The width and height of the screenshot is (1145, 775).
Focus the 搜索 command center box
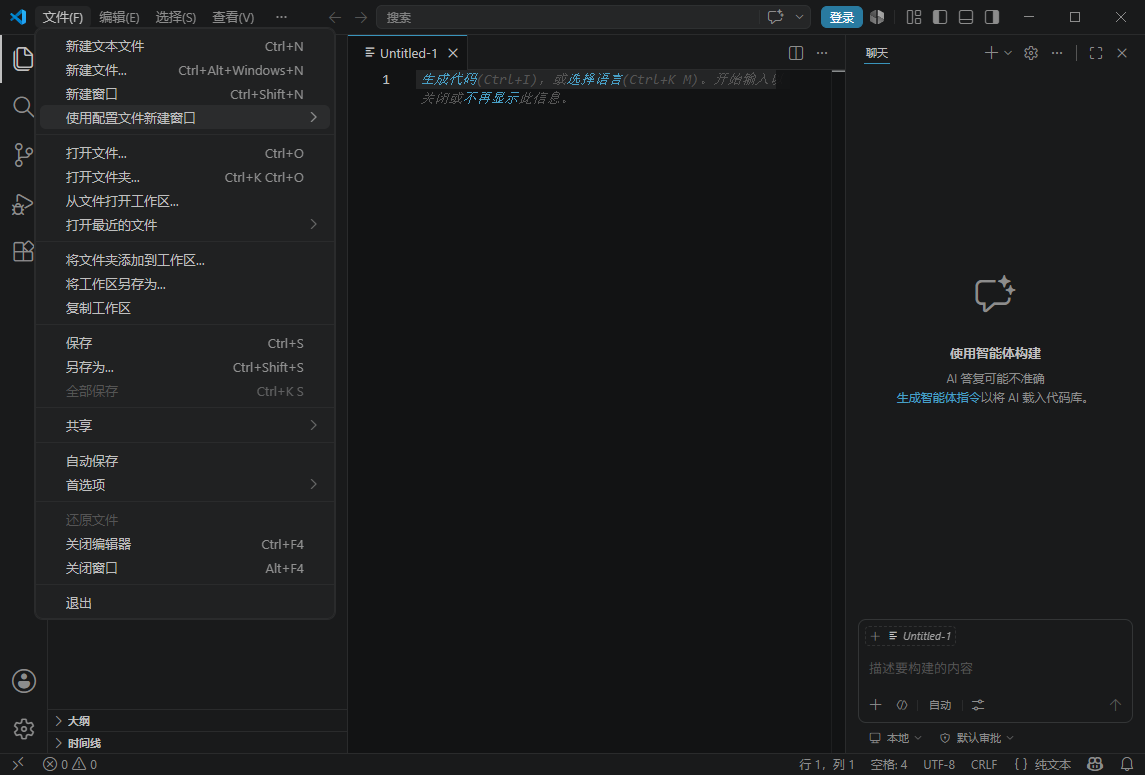click(570, 17)
